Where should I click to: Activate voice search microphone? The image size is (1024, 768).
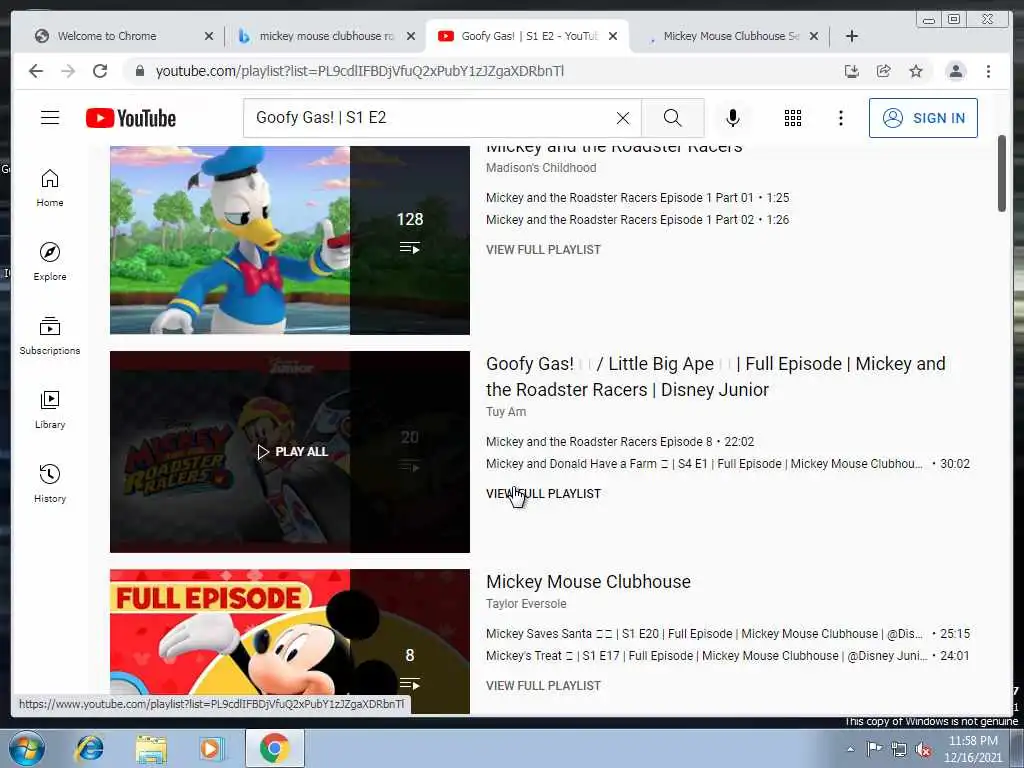click(x=733, y=118)
